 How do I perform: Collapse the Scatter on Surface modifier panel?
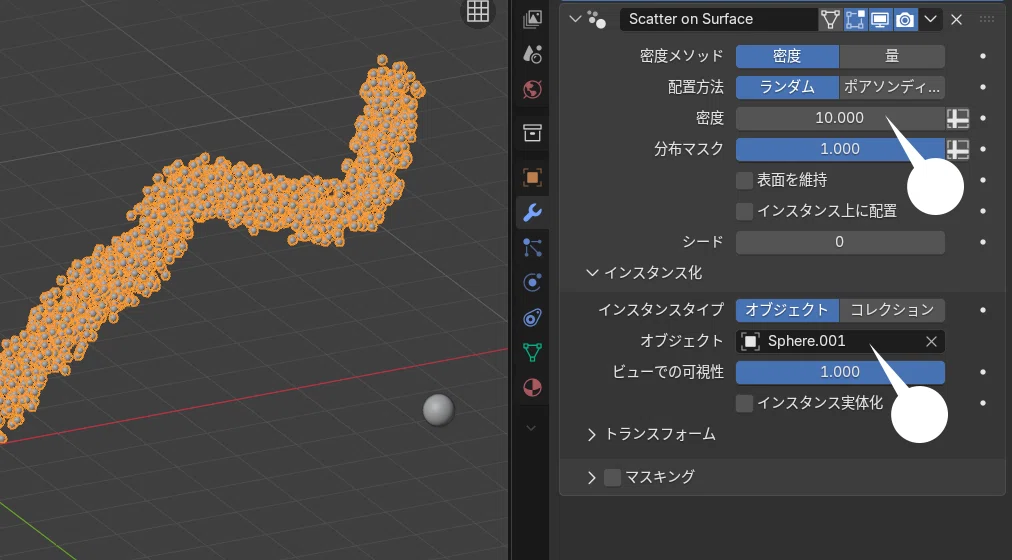pos(575,19)
